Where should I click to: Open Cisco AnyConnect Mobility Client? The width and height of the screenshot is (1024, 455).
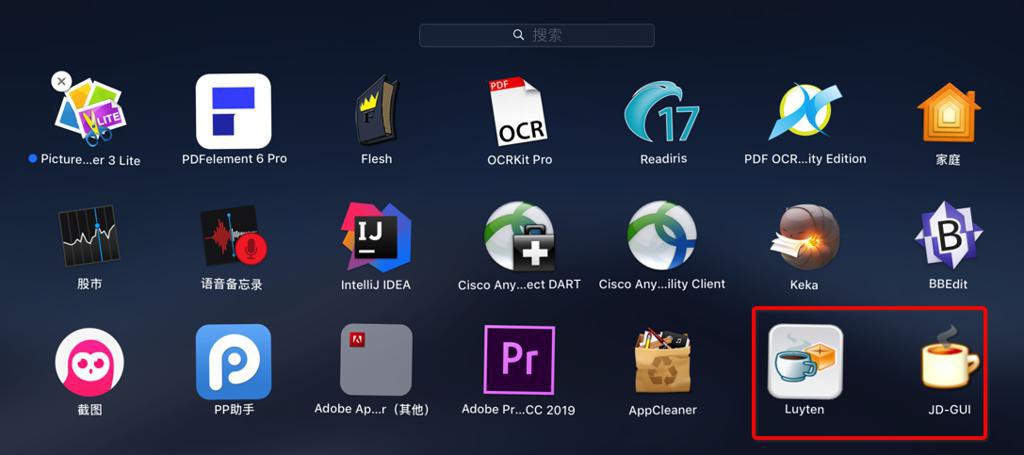click(x=662, y=236)
